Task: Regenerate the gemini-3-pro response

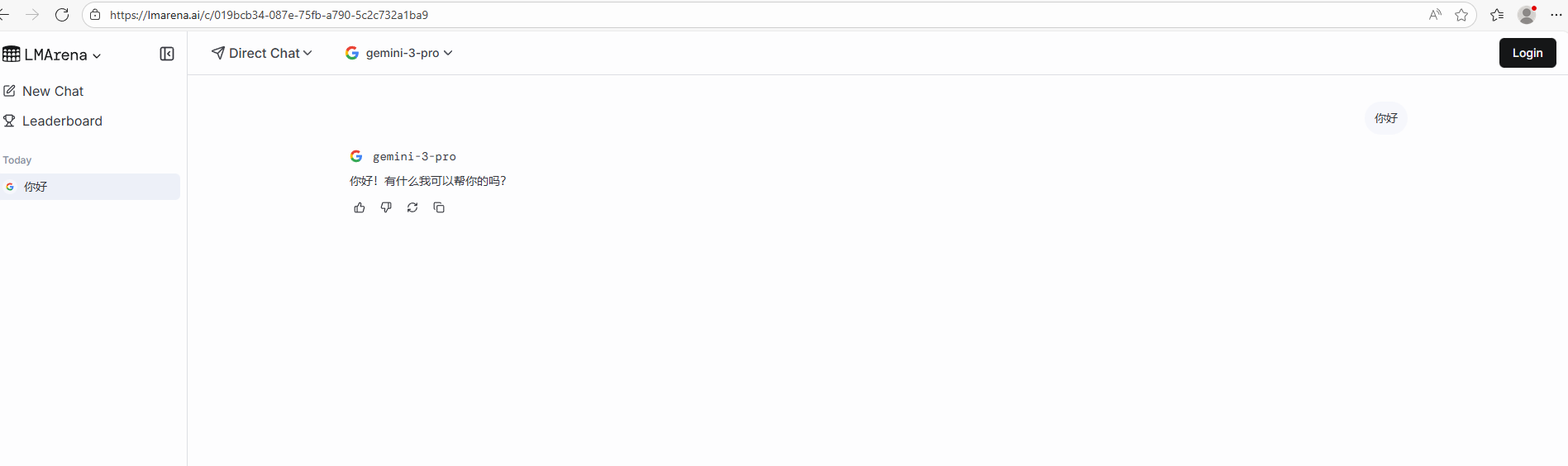Action: coord(412,207)
